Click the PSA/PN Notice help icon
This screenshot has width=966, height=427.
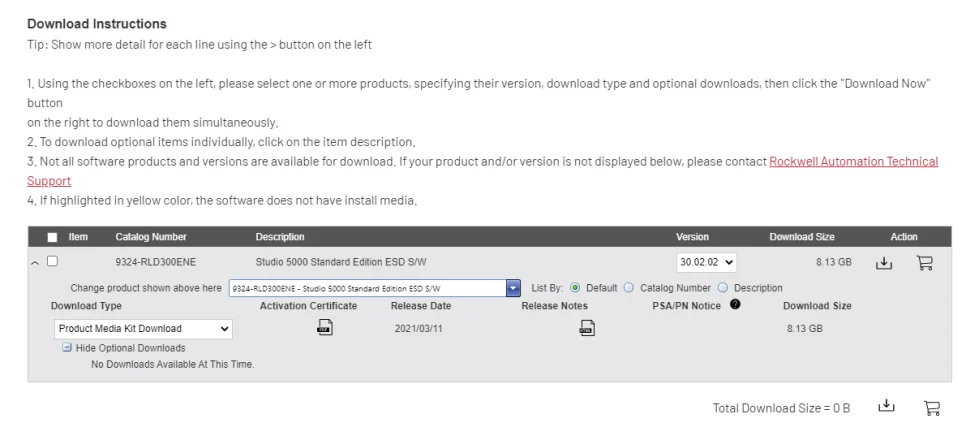[x=735, y=305]
